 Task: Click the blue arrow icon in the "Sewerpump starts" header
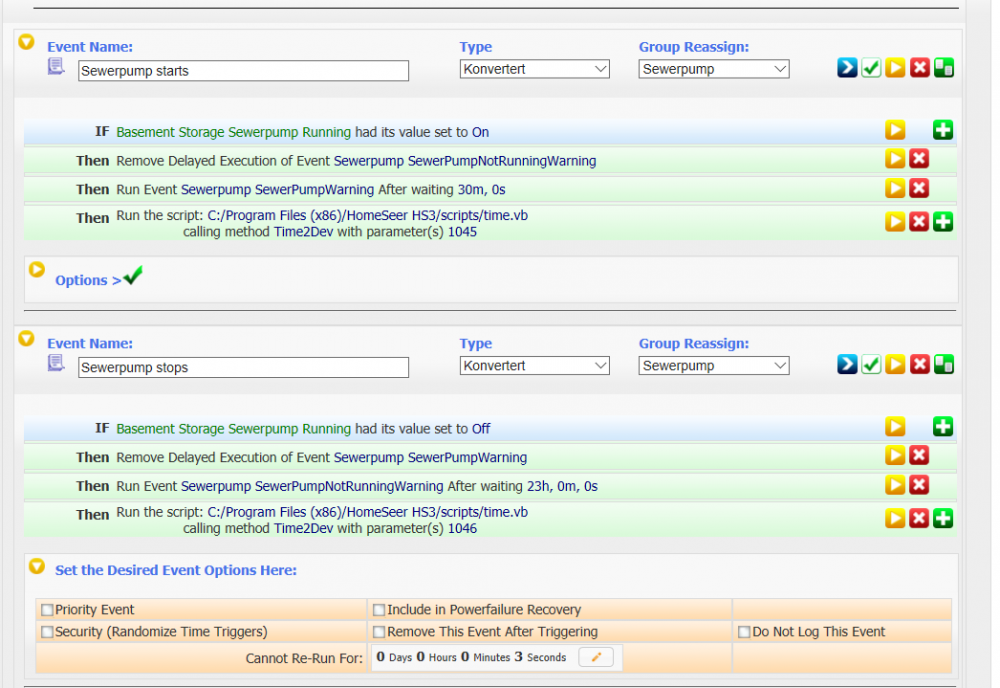pos(847,68)
